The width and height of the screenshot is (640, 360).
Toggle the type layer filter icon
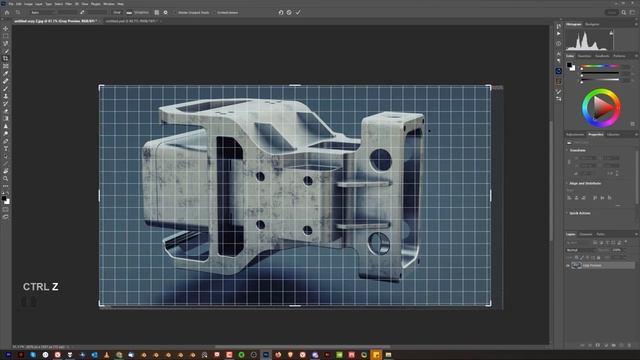coord(607,242)
